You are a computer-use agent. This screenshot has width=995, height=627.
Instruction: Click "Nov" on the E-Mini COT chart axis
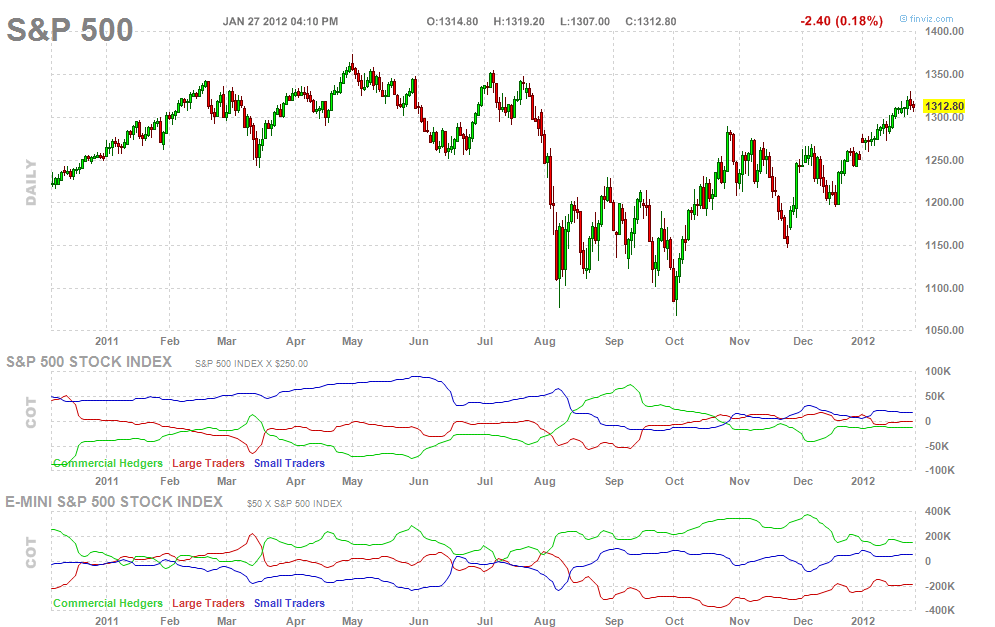tap(739, 621)
